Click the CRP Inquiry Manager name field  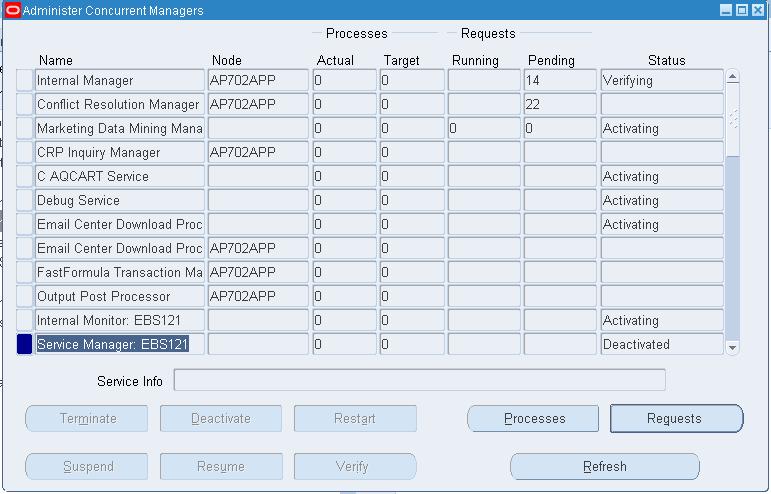tap(119, 153)
